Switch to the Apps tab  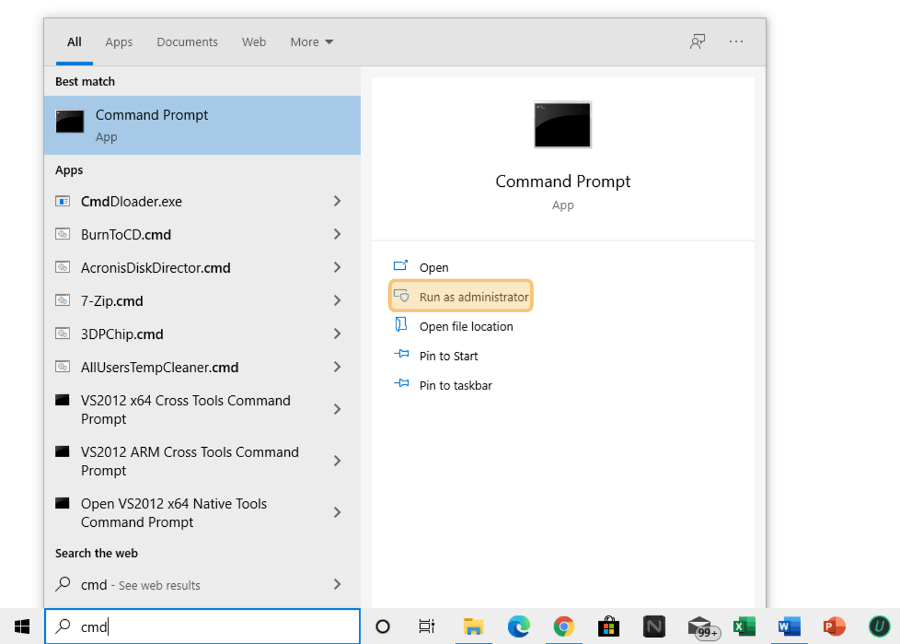(x=119, y=42)
